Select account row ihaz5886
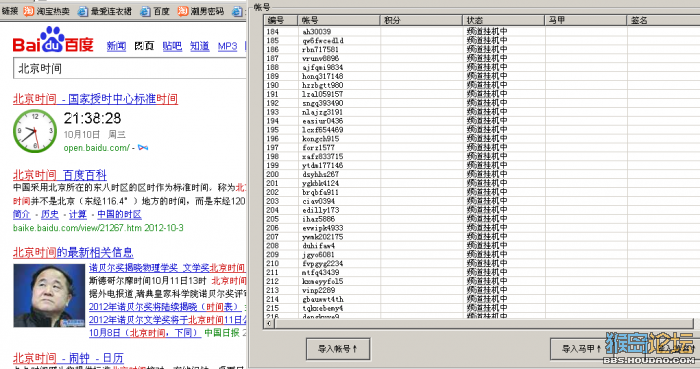Viewport: 700px width, 369px height. [482, 219]
